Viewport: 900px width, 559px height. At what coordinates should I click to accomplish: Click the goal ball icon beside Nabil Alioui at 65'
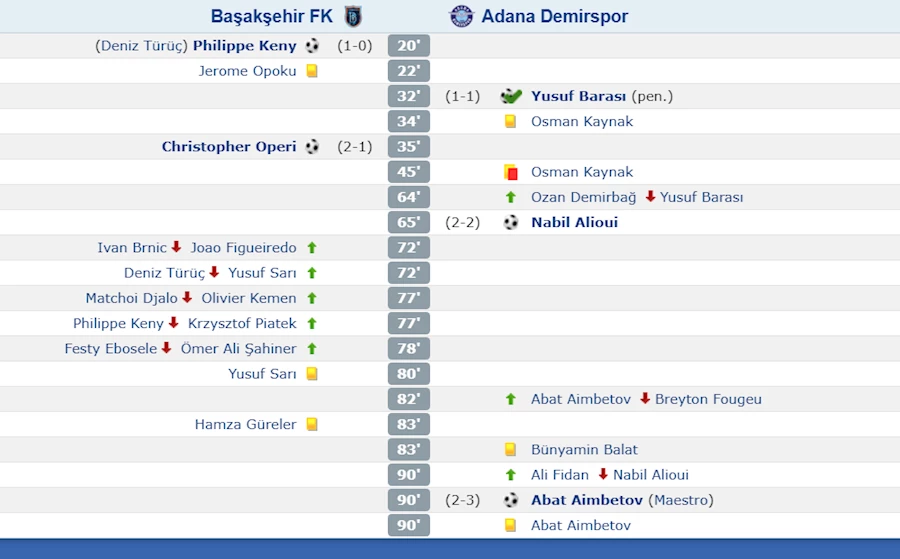pos(511,222)
